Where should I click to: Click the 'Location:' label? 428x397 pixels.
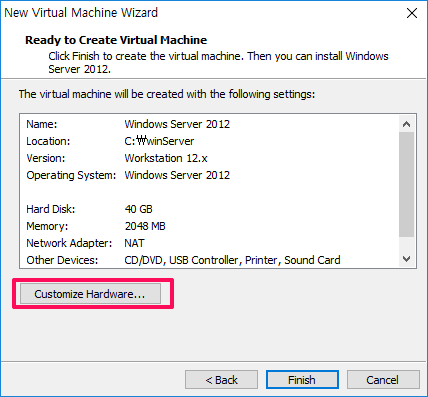click(48, 141)
